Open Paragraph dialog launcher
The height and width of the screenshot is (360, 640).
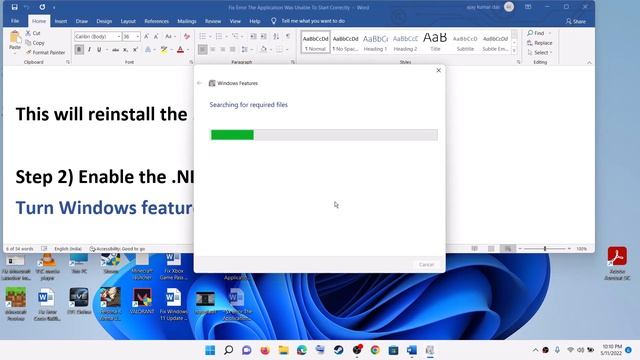293,62
